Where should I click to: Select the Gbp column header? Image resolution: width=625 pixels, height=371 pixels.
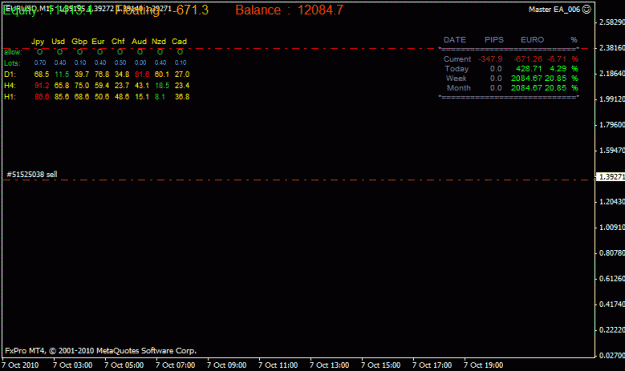79,41
